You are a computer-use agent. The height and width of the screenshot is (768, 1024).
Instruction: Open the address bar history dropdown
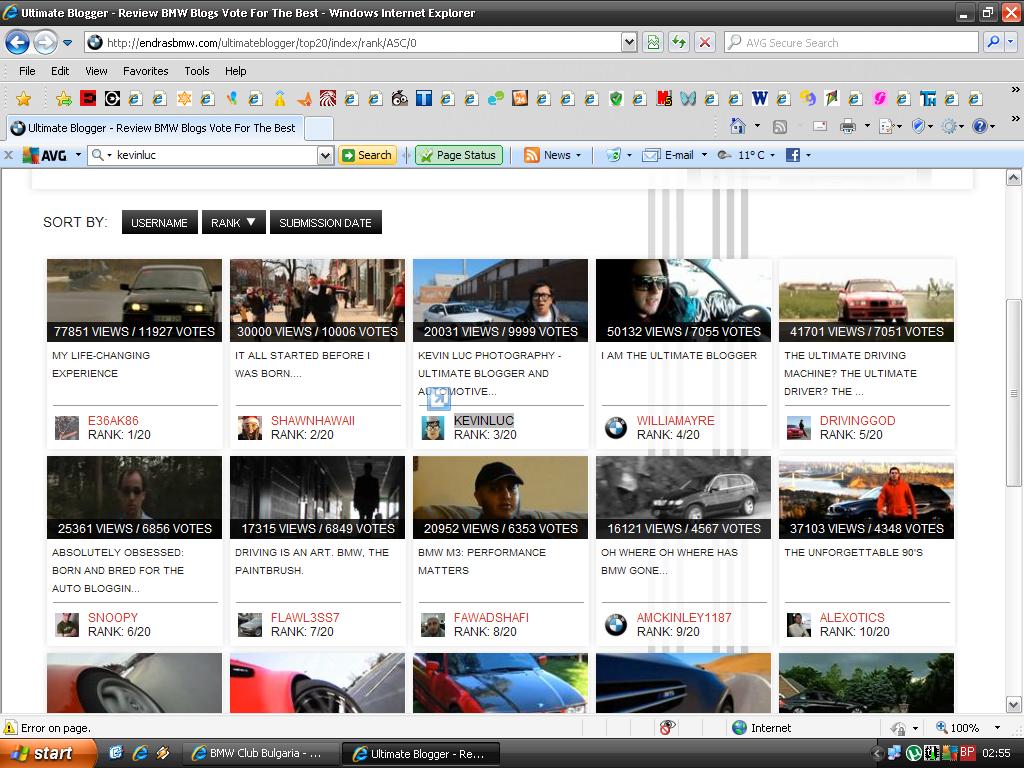pos(628,43)
